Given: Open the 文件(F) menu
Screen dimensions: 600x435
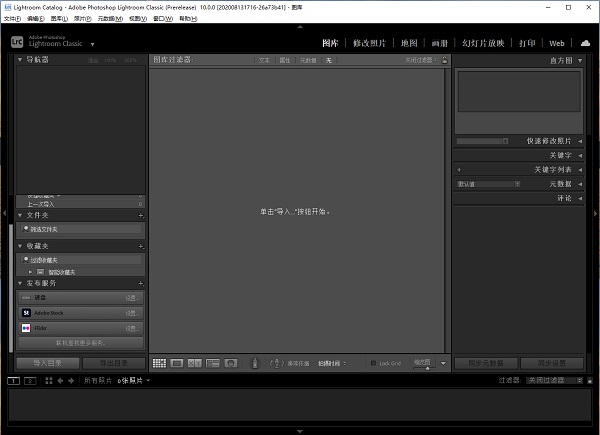Looking at the screenshot, I should (13, 18).
